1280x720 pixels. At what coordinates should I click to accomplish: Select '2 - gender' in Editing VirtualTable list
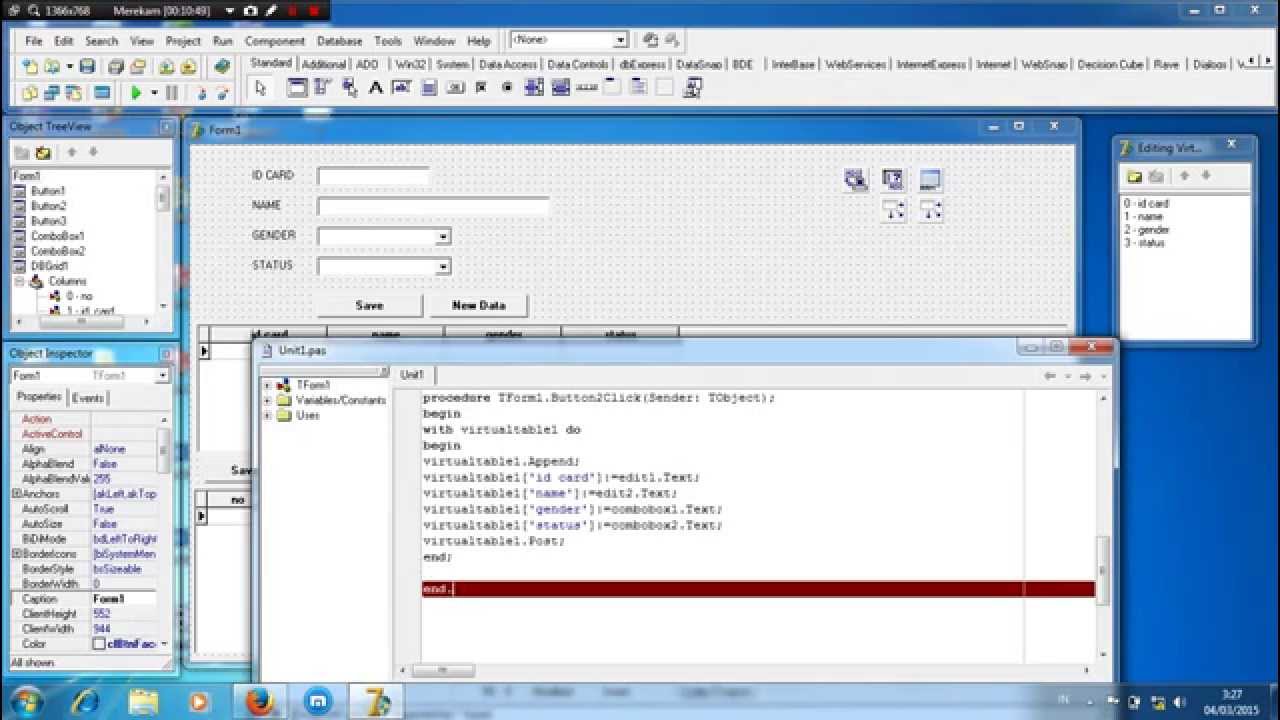point(1146,230)
